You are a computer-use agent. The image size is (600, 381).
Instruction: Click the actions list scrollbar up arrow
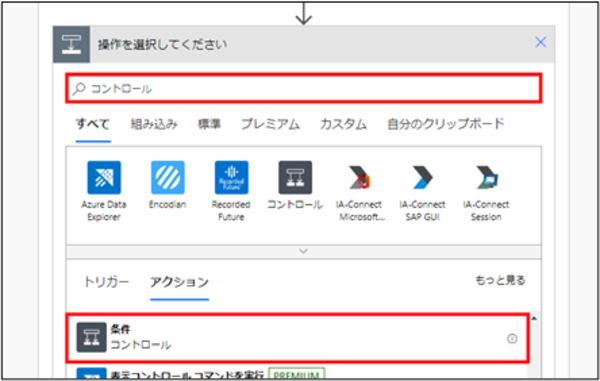[x=534, y=319]
